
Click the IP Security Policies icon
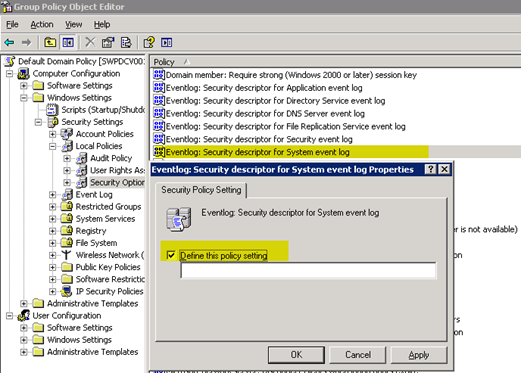(x=67, y=291)
